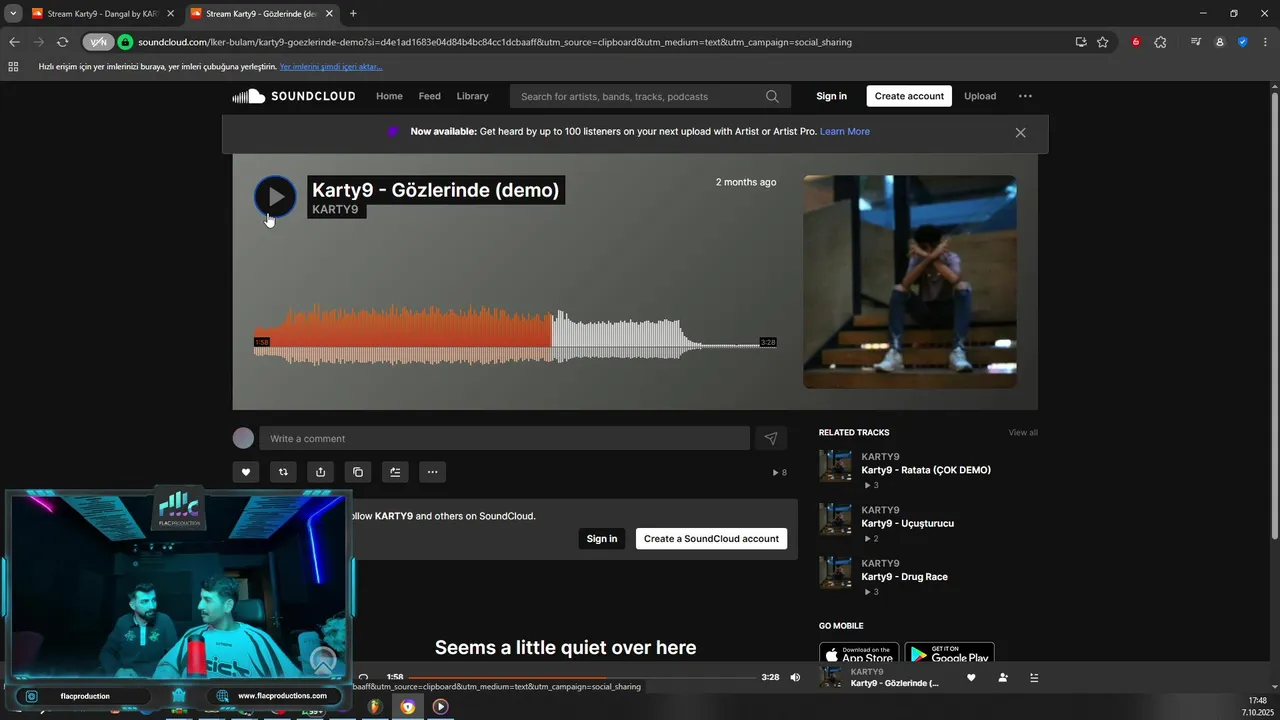1280x720 pixels.
Task: Send the comment with paper plane icon
Action: (771, 438)
